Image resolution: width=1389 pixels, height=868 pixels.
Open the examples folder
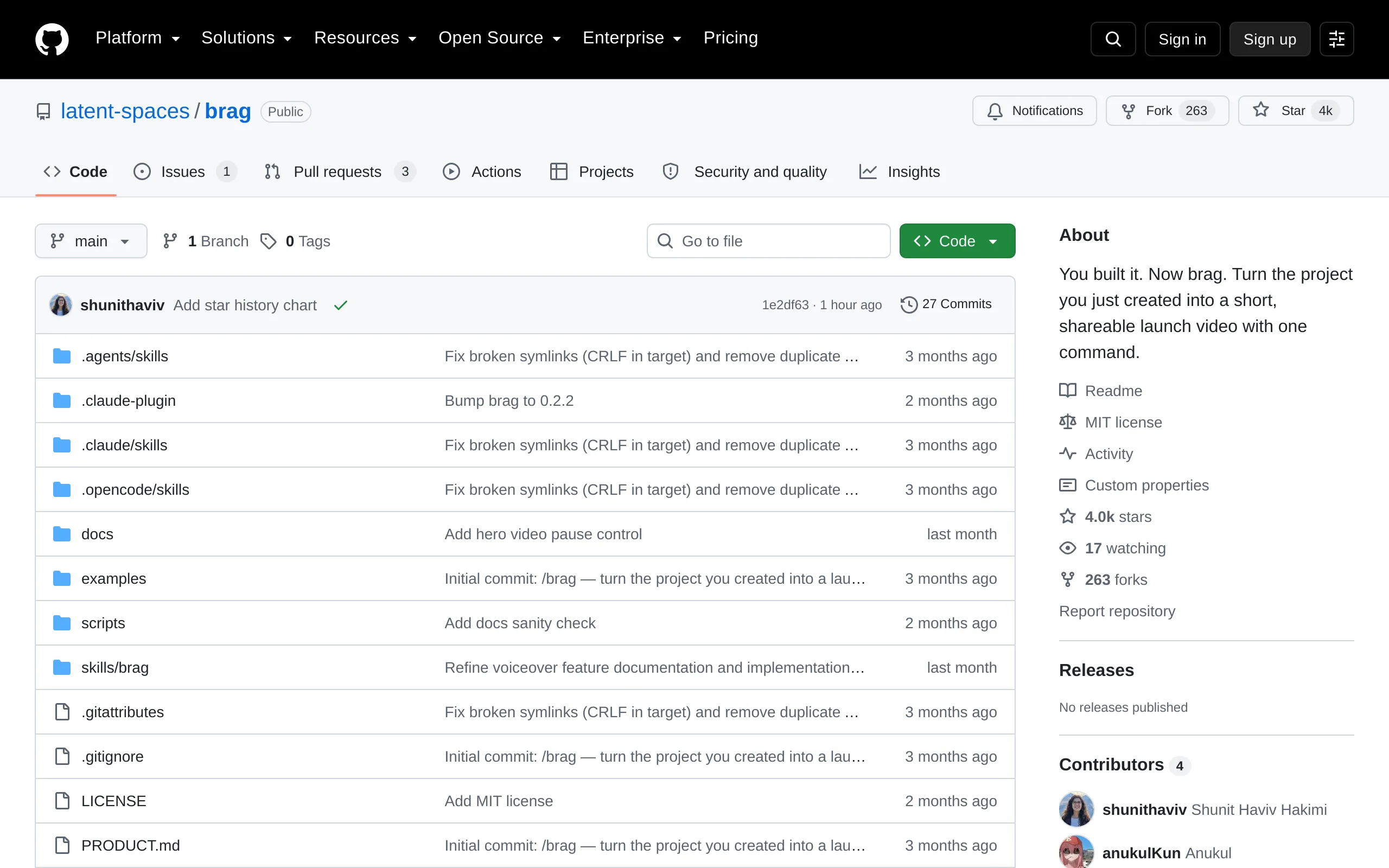(113, 579)
